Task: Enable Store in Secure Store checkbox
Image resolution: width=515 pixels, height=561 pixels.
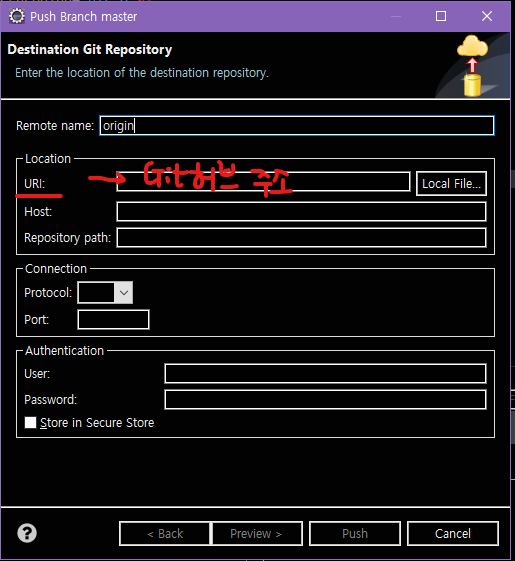Action: coord(30,423)
